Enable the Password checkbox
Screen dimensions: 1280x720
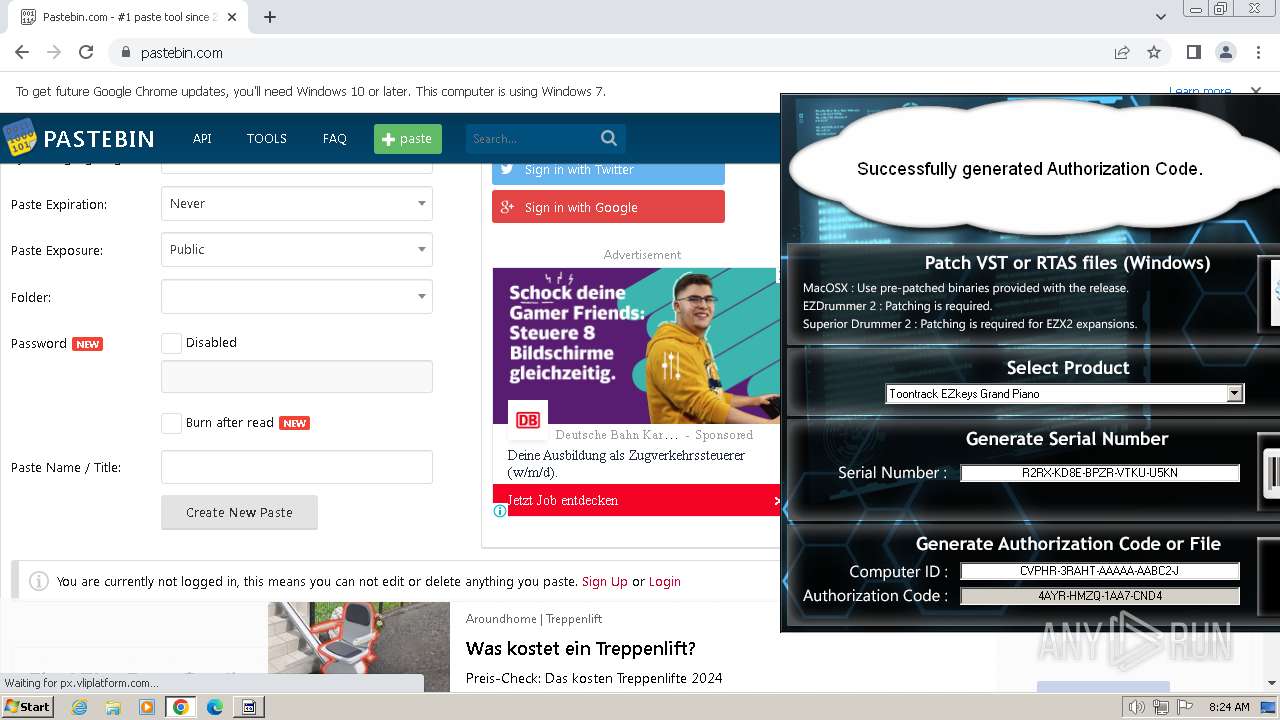click(x=172, y=343)
